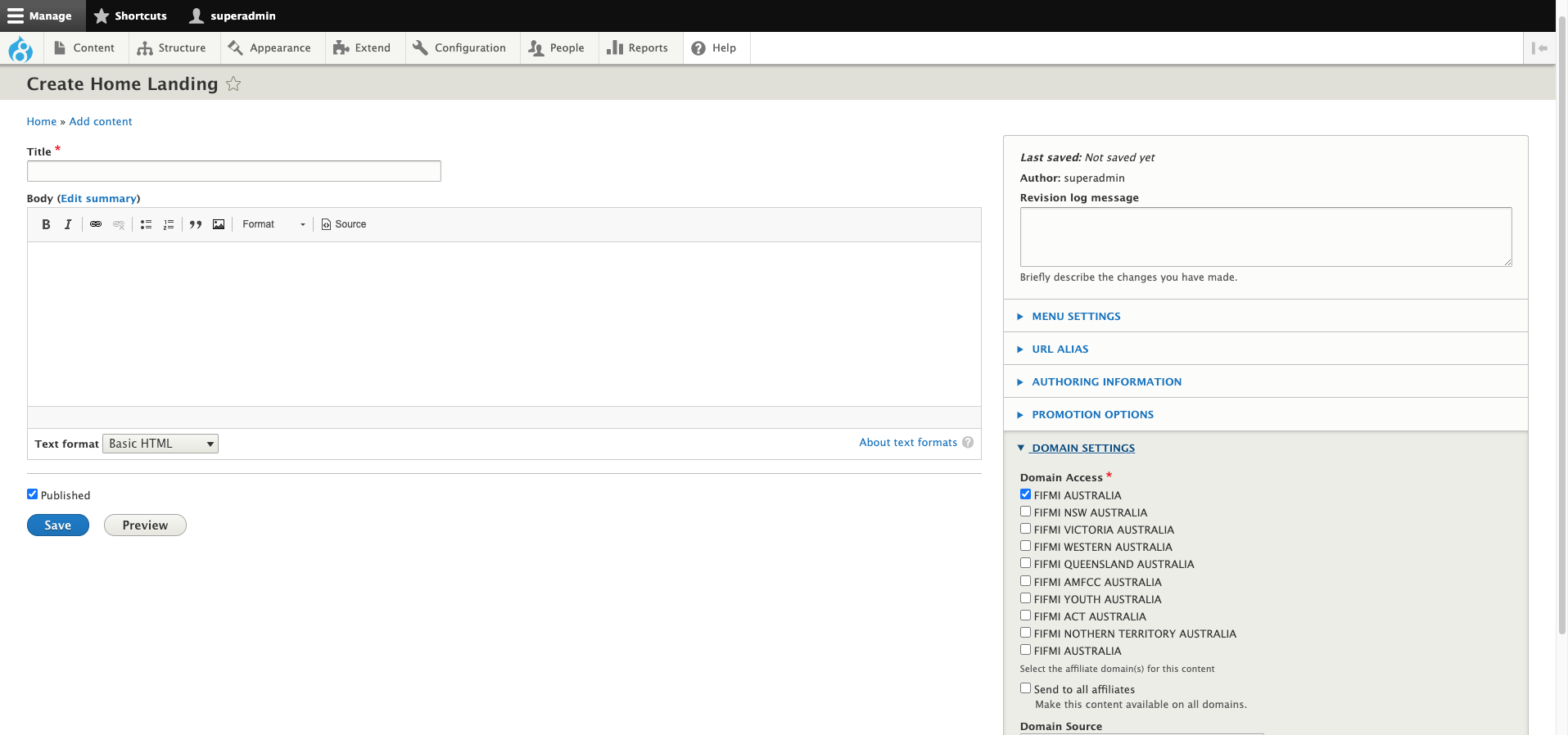Open the About text formats link
Viewport: 1568px width, 735px height.
(x=907, y=443)
